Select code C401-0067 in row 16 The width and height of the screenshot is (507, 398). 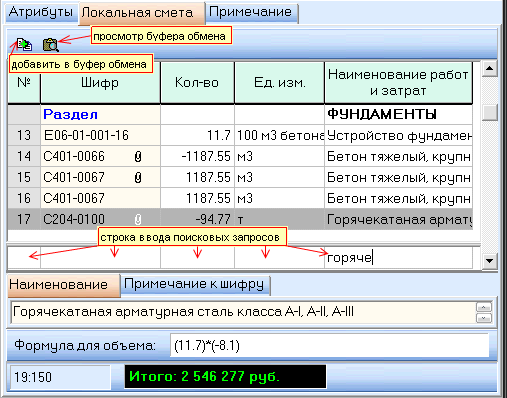coord(100,198)
